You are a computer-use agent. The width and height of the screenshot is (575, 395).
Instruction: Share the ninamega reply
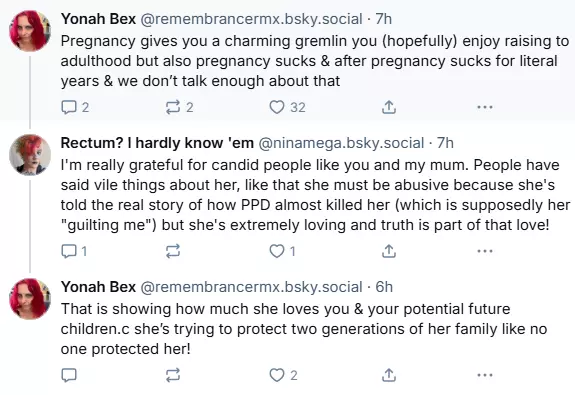coord(389,251)
